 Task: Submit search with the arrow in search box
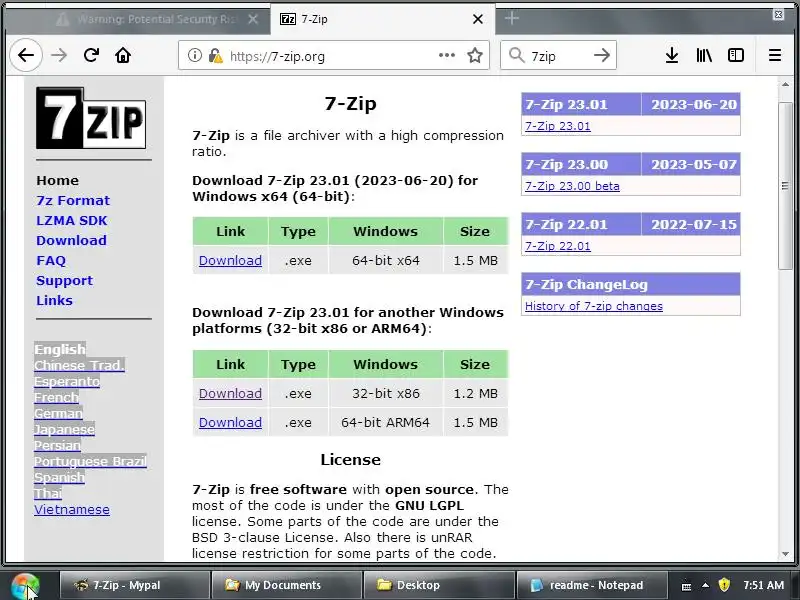pos(602,55)
